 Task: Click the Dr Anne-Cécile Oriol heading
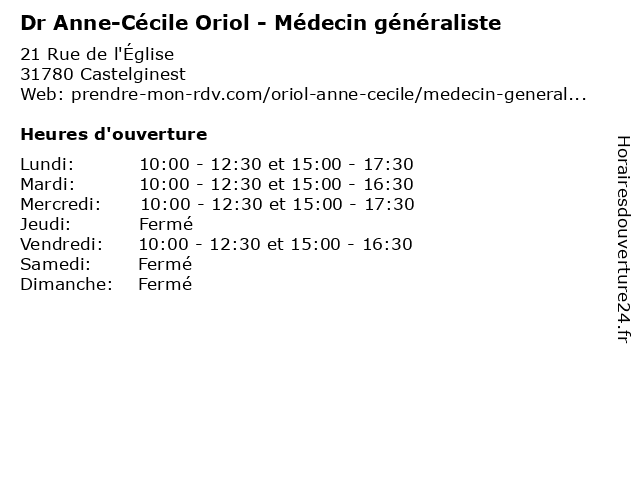coord(260,23)
